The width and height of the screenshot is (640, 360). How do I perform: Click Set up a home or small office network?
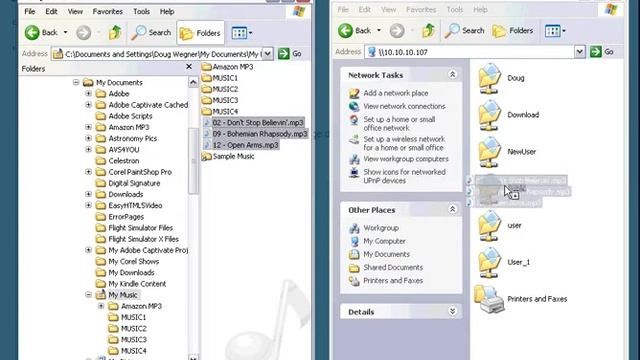[x=399, y=124]
